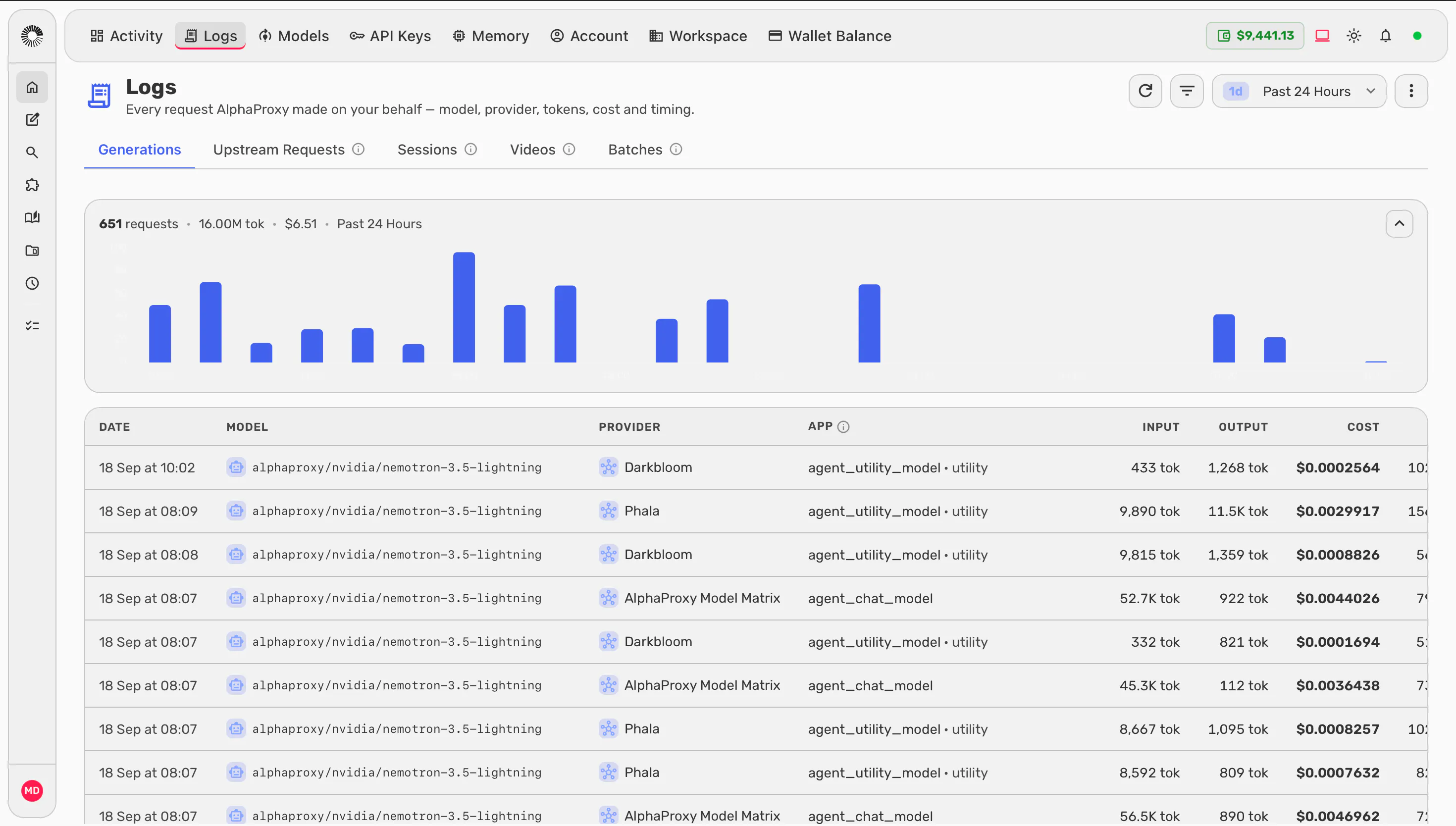Viewport: 1456px width, 826px height.
Task: Select the 18 Sep at 08:09 date cell
Action: [x=148, y=511]
